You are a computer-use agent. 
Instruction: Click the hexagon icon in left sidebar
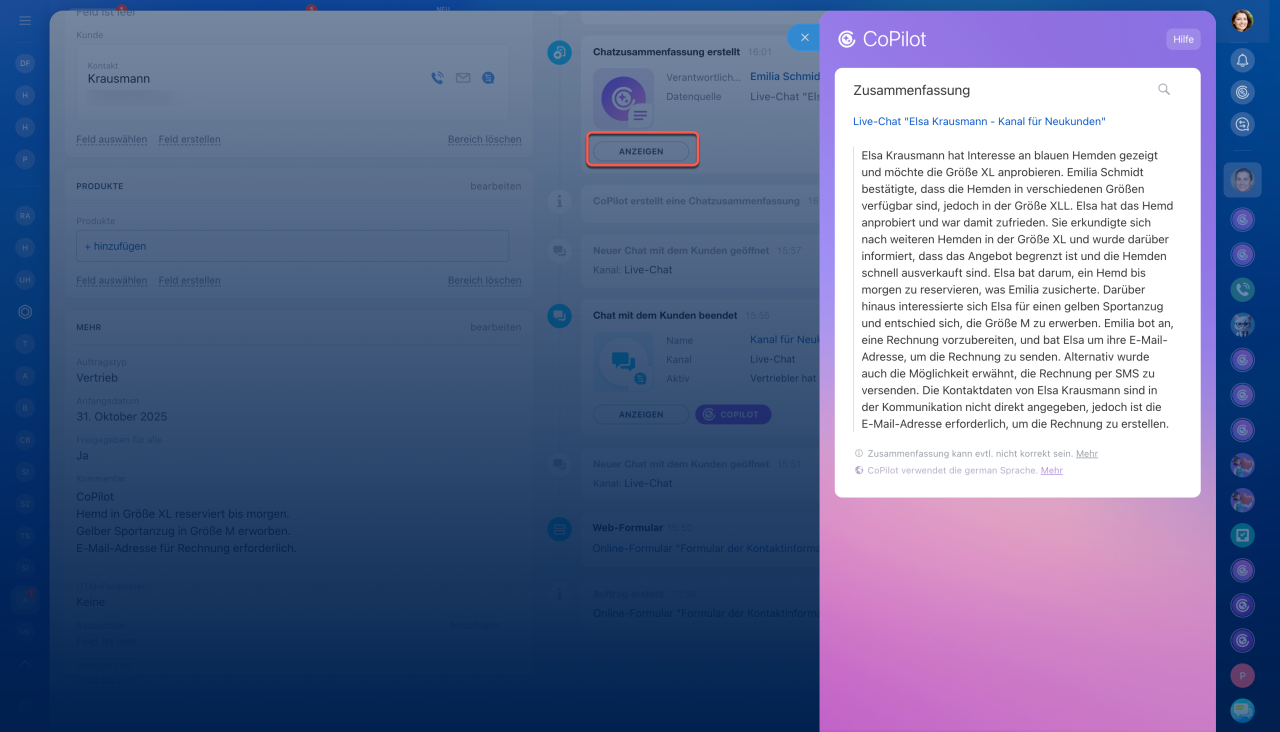pyautogui.click(x=25, y=312)
